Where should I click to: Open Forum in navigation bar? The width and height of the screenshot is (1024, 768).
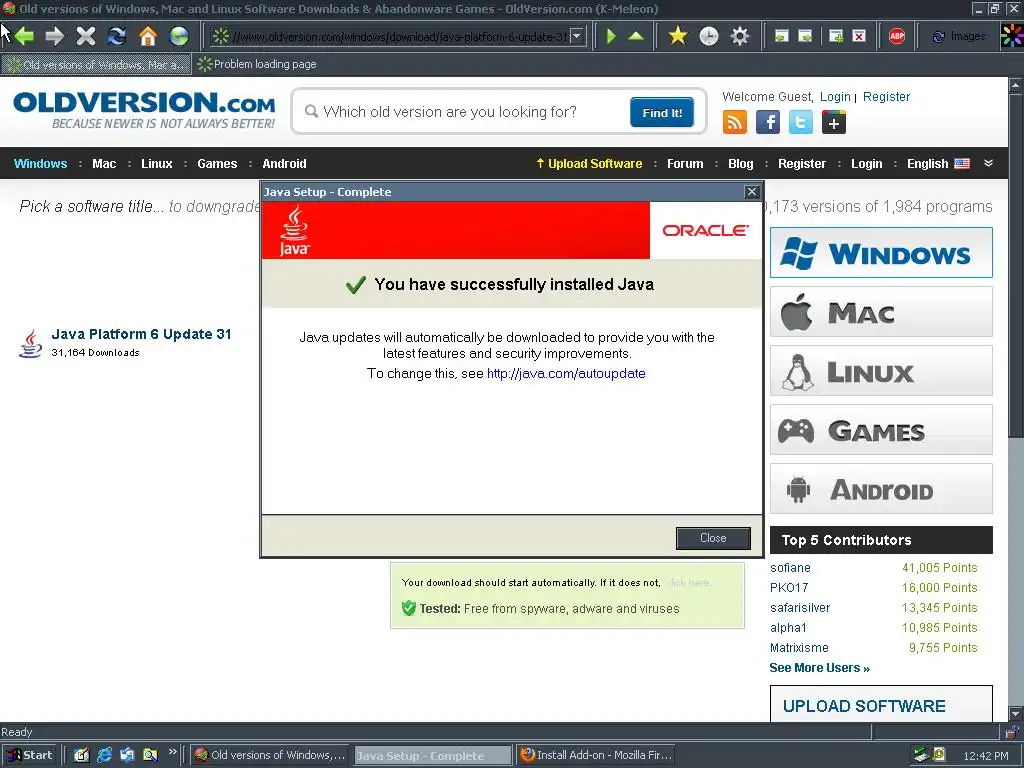(685, 163)
